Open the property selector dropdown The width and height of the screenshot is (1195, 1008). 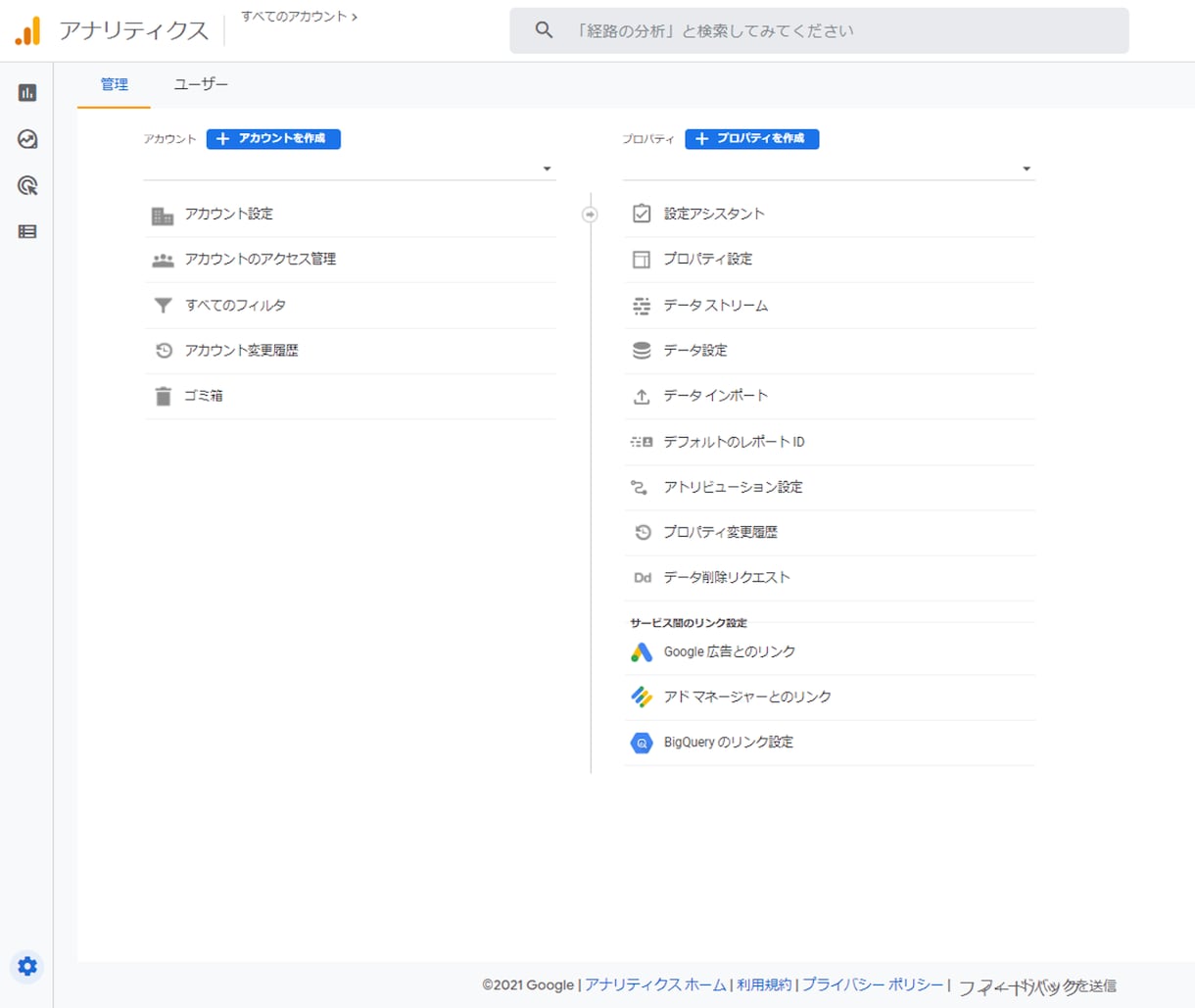829,168
